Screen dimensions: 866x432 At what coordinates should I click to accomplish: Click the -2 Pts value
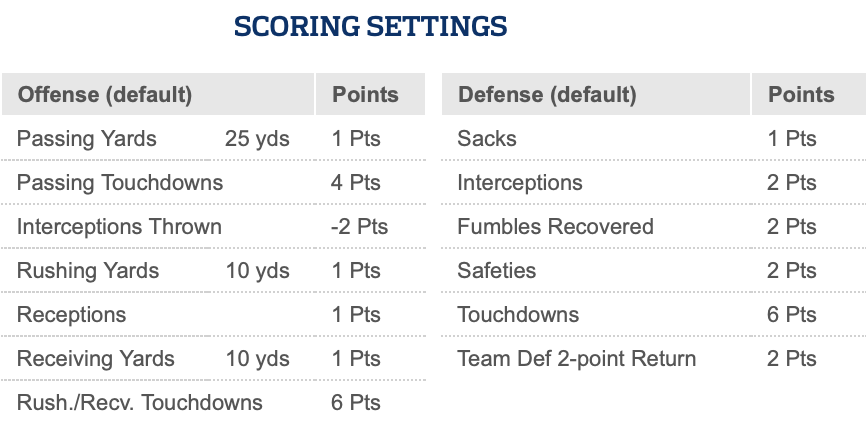coord(360,226)
